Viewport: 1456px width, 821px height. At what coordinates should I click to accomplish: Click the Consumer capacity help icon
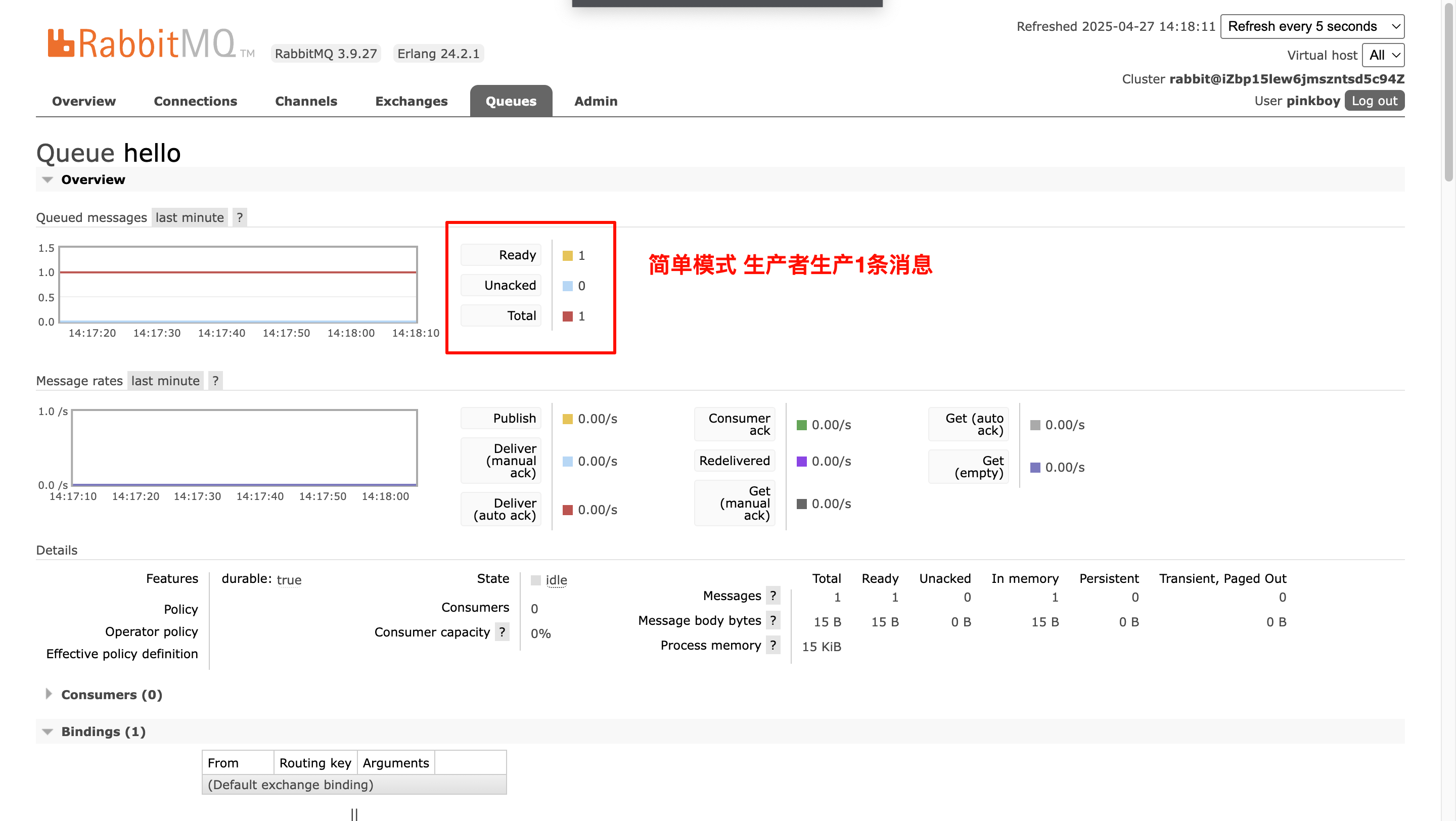[x=502, y=632]
